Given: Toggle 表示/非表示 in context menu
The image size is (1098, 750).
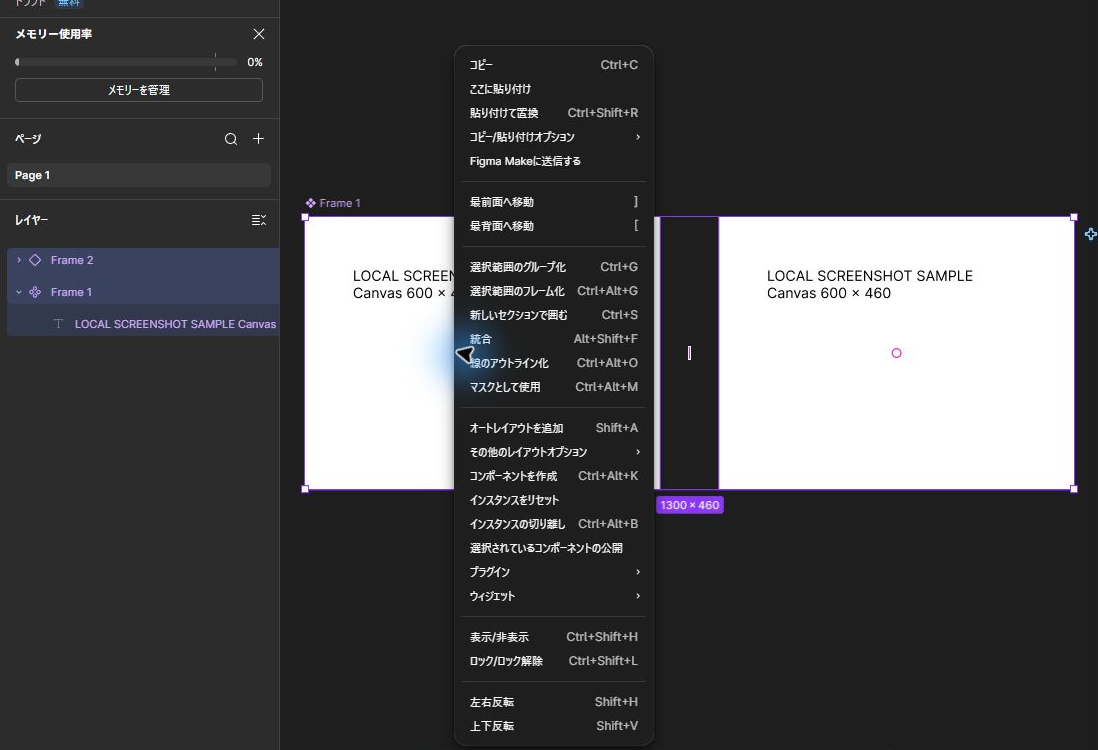Looking at the screenshot, I should (x=554, y=637).
